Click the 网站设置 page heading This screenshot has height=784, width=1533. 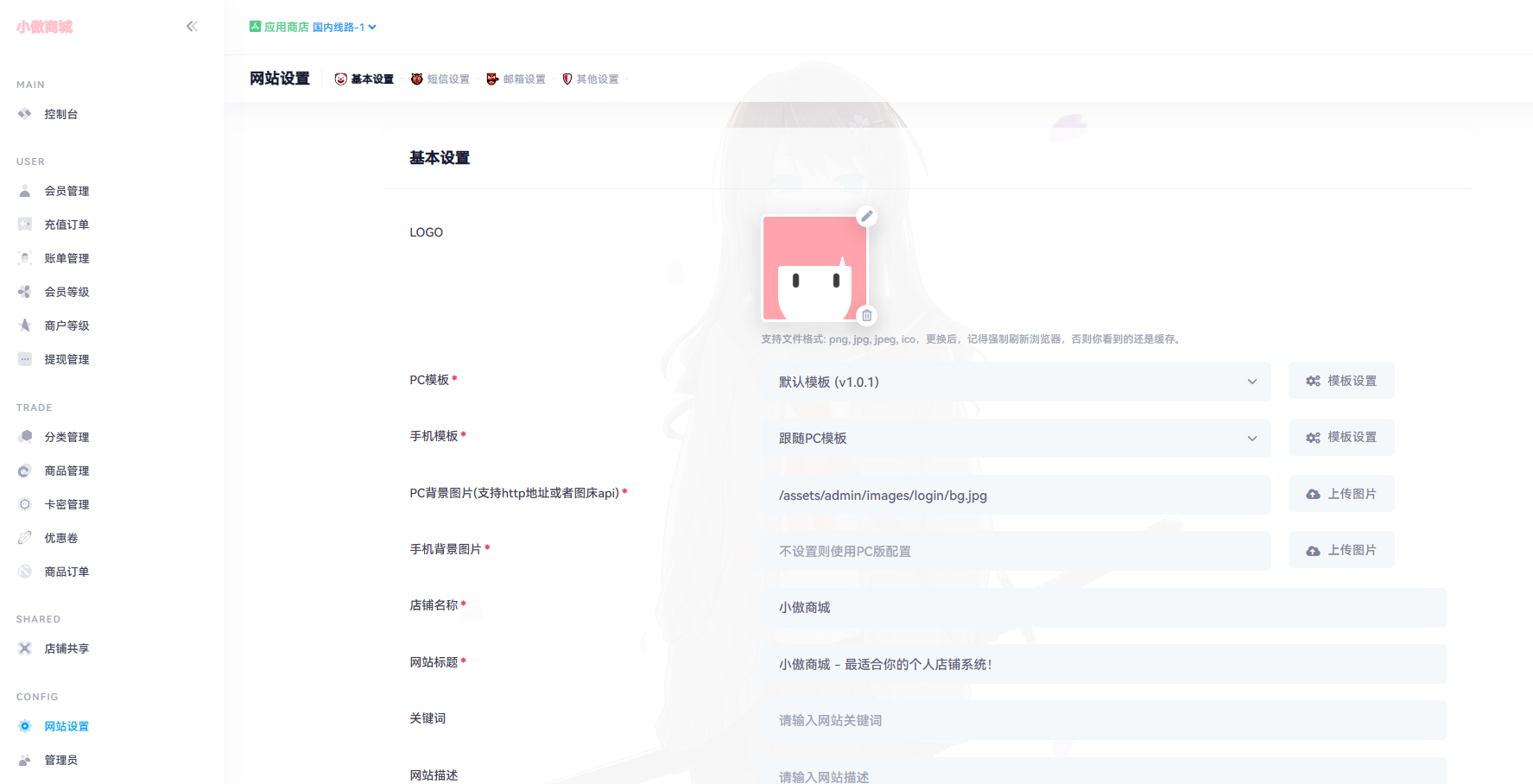(x=280, y=79)
